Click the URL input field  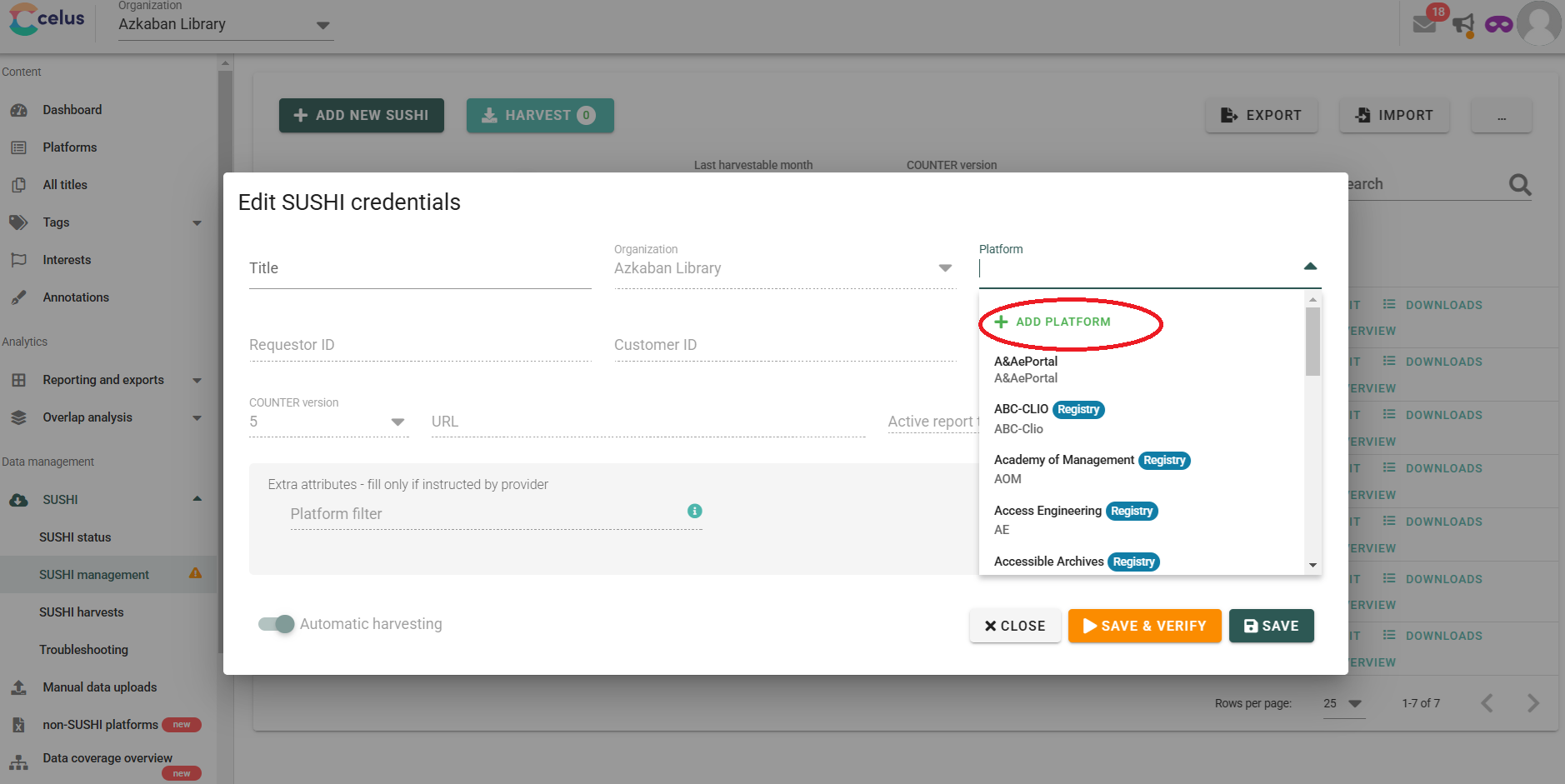(648, 422)
